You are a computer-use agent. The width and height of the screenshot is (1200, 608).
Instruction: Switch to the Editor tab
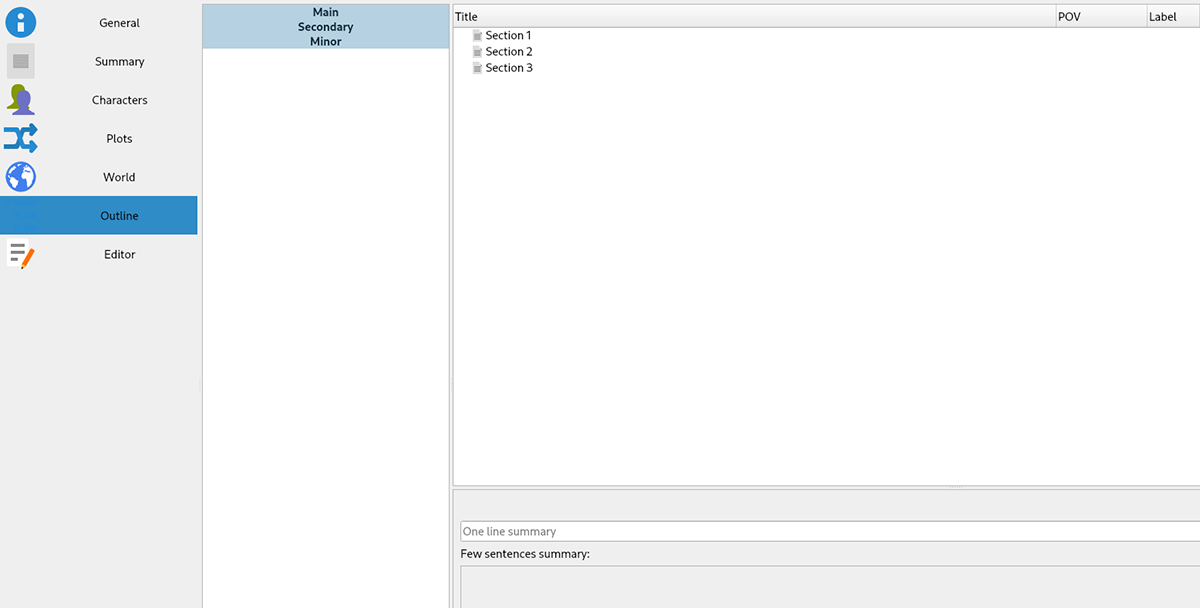[99, 254]
